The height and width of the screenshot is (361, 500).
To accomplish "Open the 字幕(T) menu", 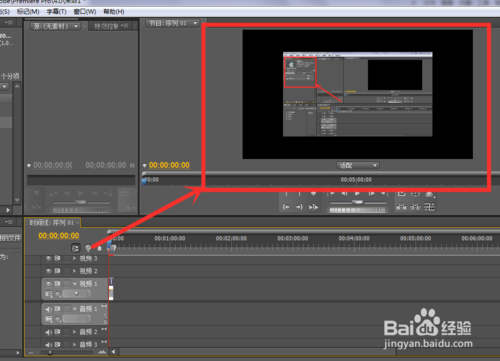I will click(x=56, y=12).
